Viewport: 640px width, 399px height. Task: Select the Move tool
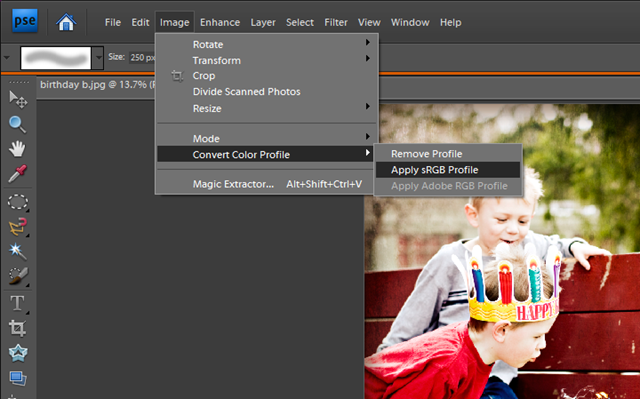point(18,99)
